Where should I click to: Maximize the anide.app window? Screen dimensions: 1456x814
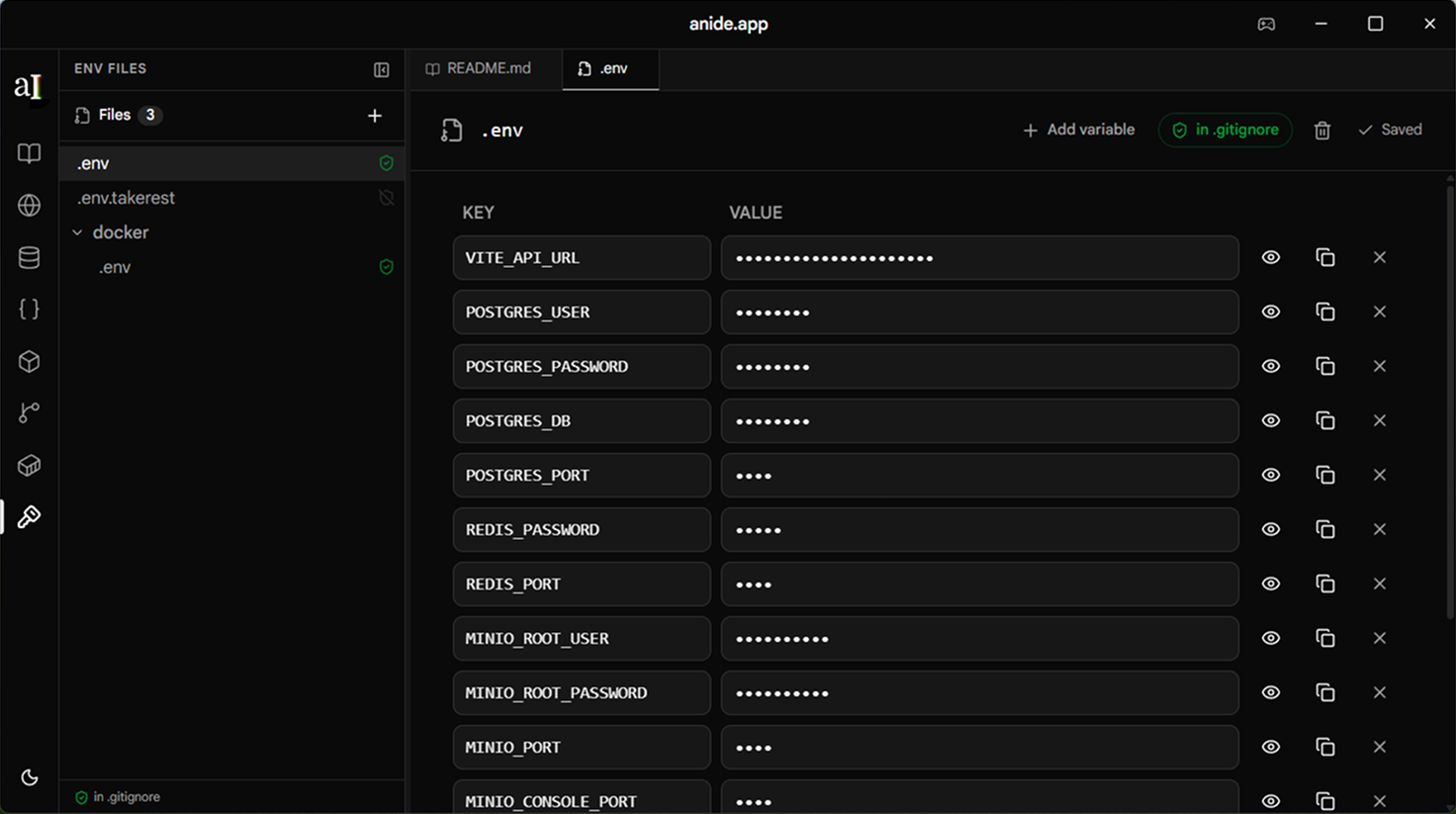pyautogui.click(x=1375, y=24)
